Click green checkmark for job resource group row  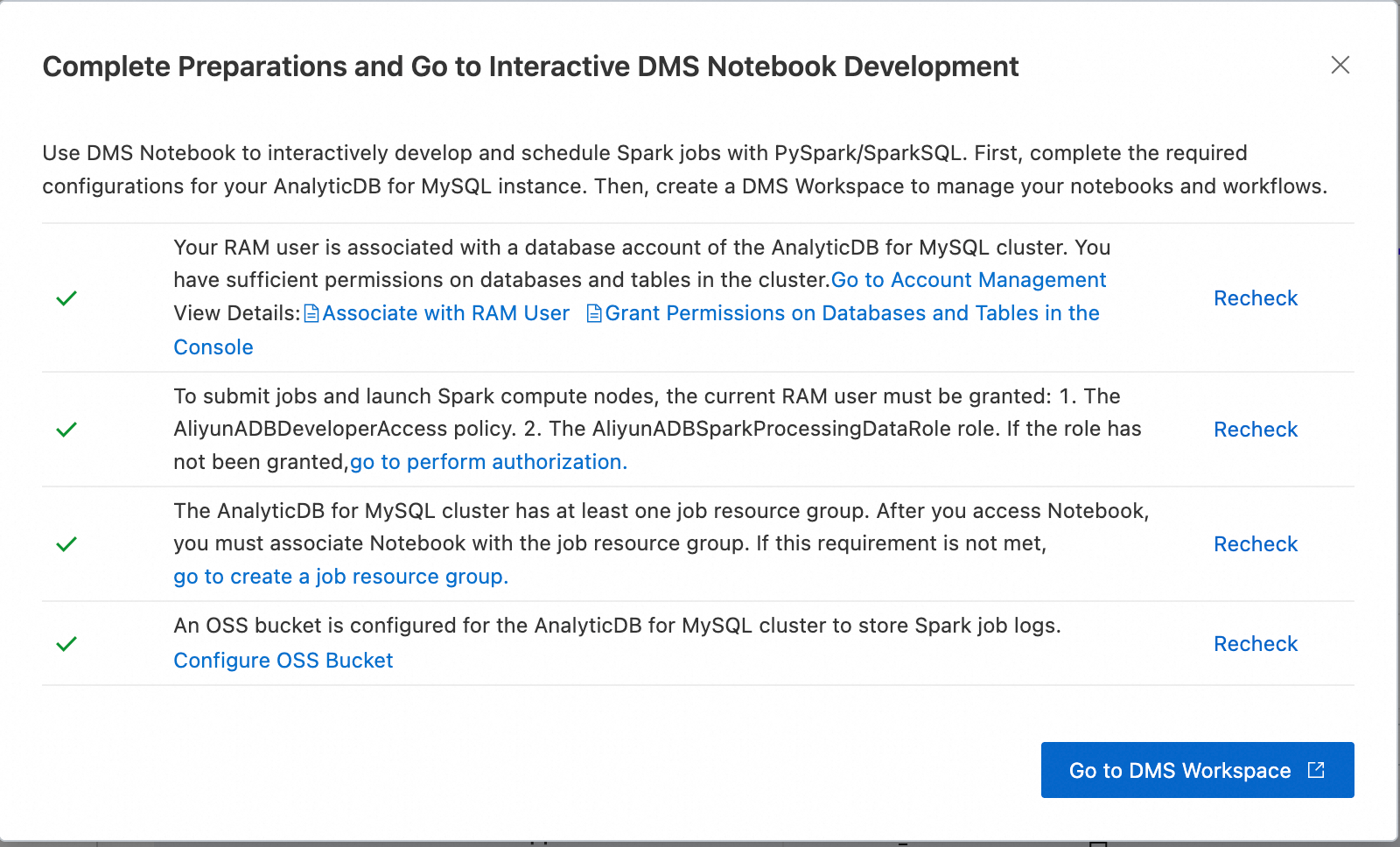pos(66,544)
